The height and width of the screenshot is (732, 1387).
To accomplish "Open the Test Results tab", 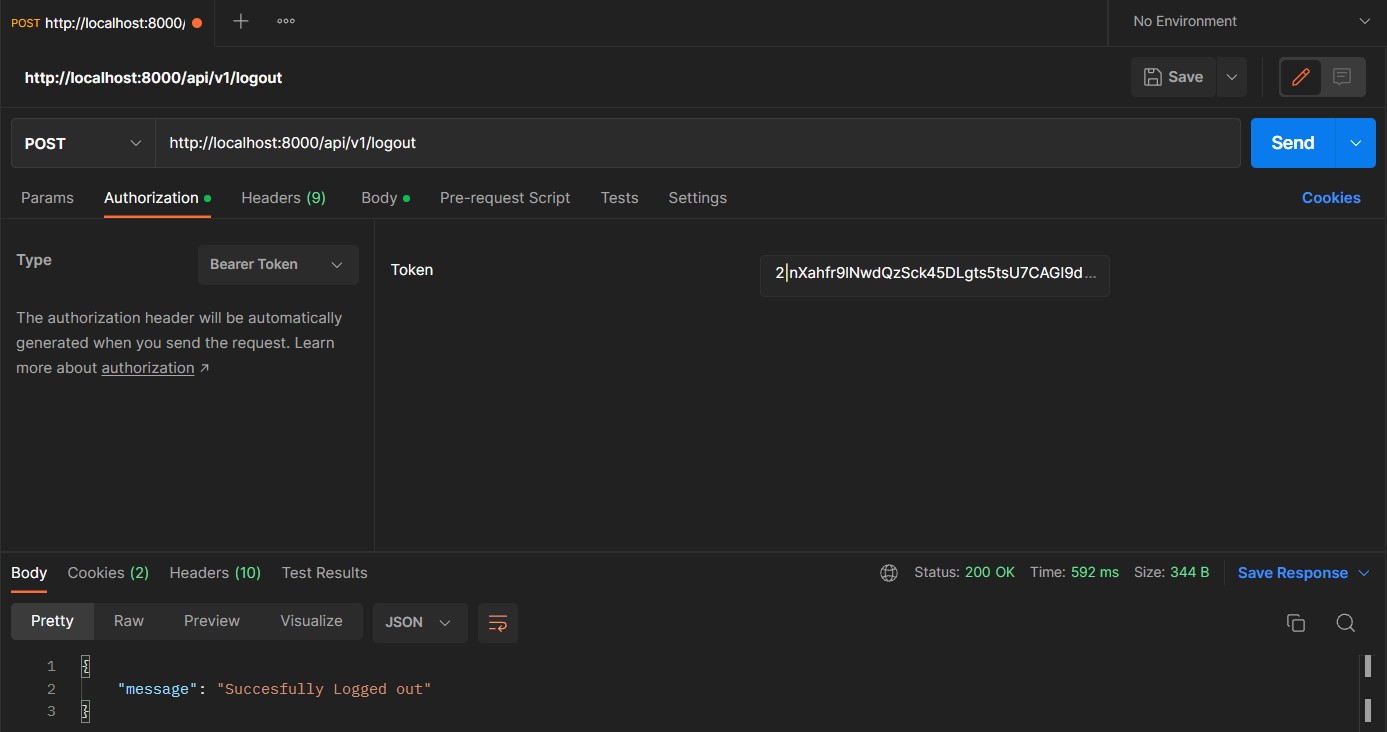I will [324, 572].
